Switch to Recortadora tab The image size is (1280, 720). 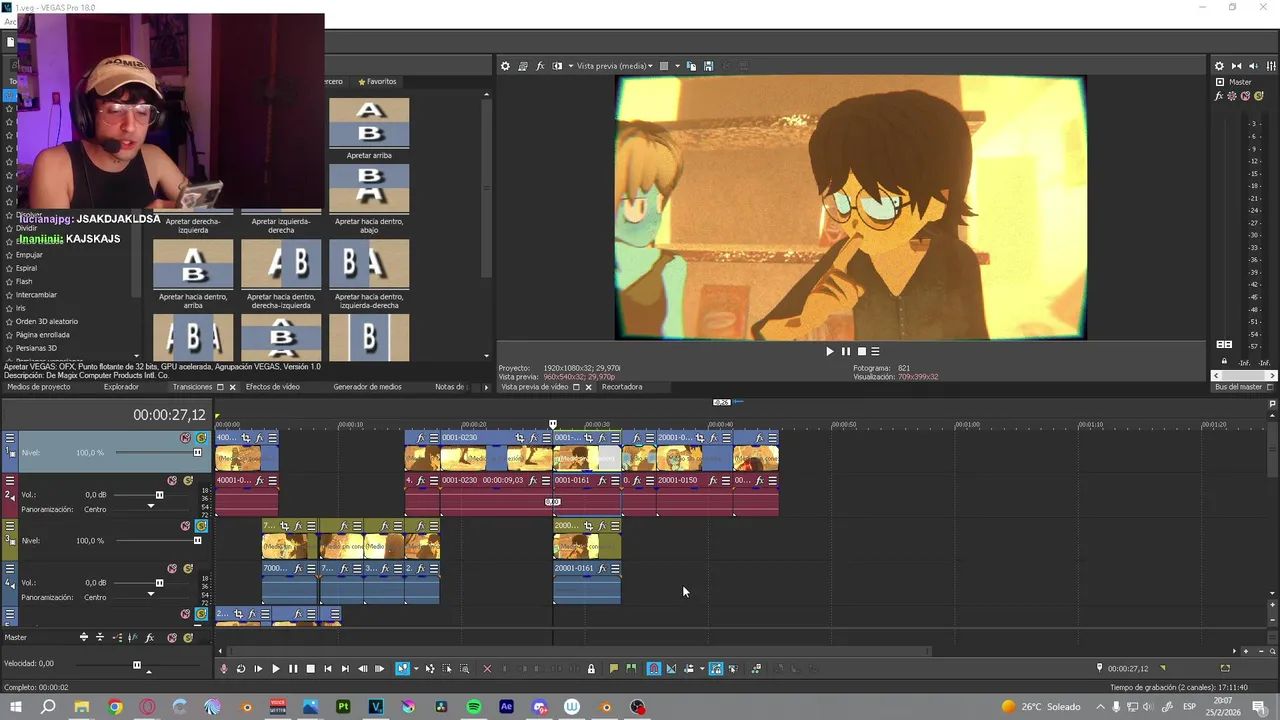622,387
